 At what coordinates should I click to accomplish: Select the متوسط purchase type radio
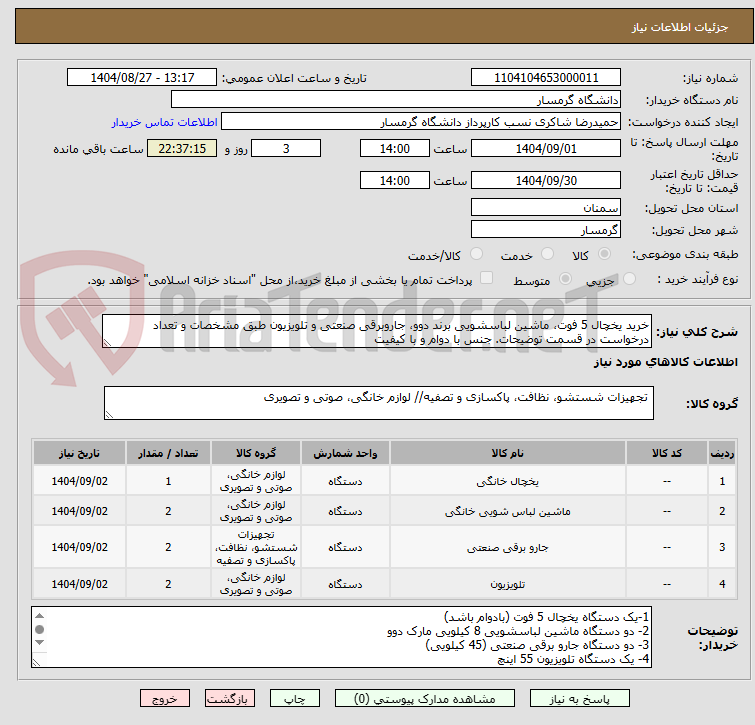click(x=565, y=279)
